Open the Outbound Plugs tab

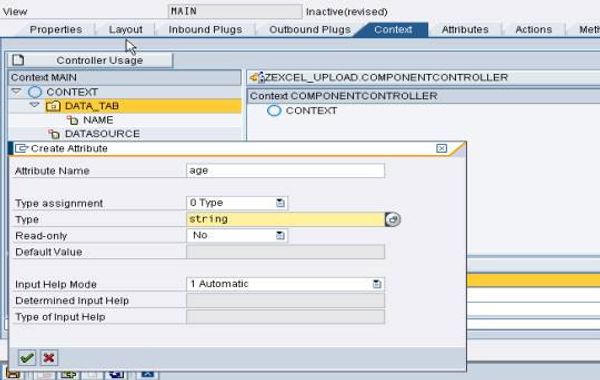[x=310, y=29]
